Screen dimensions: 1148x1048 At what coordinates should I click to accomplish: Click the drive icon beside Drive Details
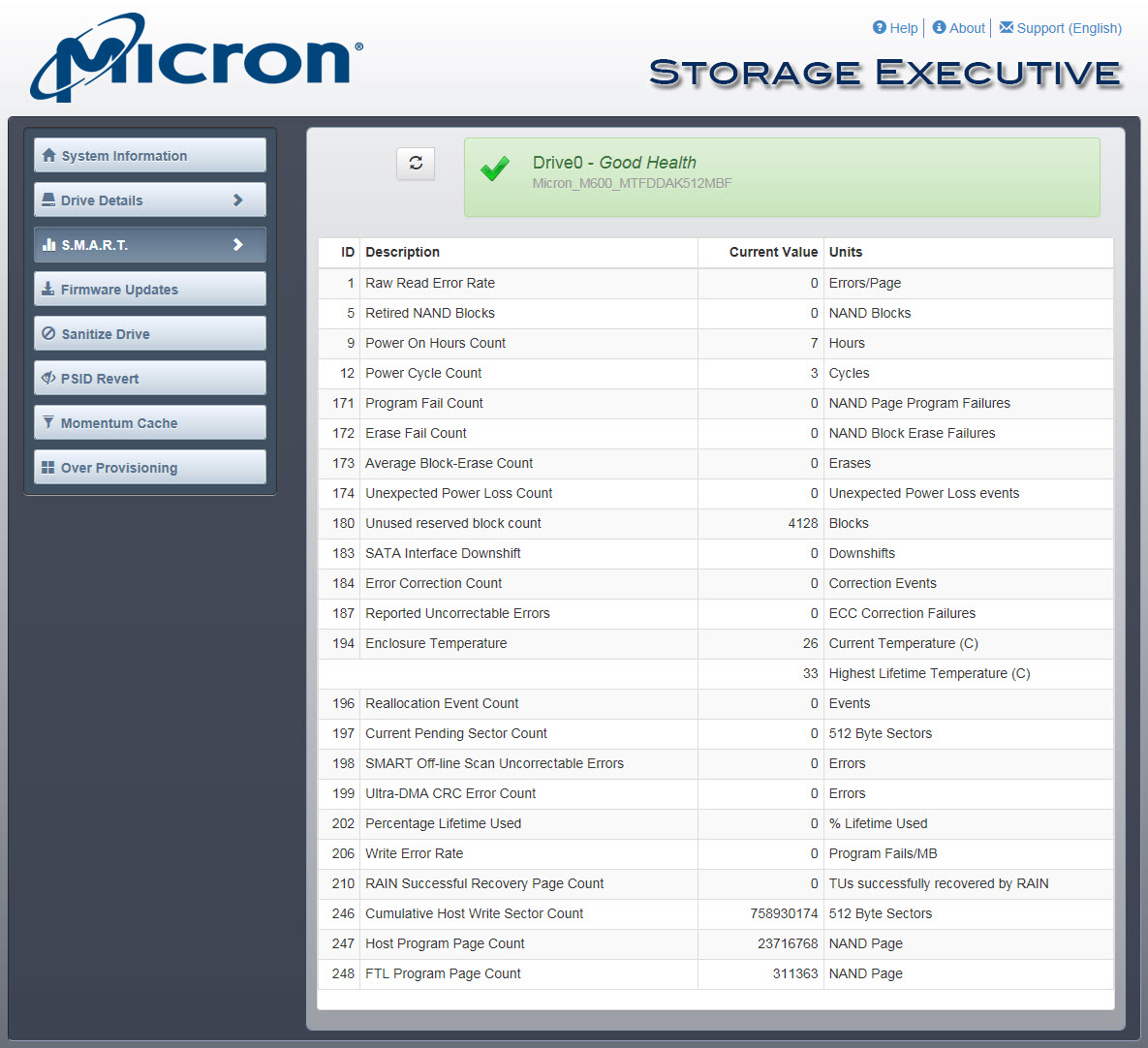48,200
